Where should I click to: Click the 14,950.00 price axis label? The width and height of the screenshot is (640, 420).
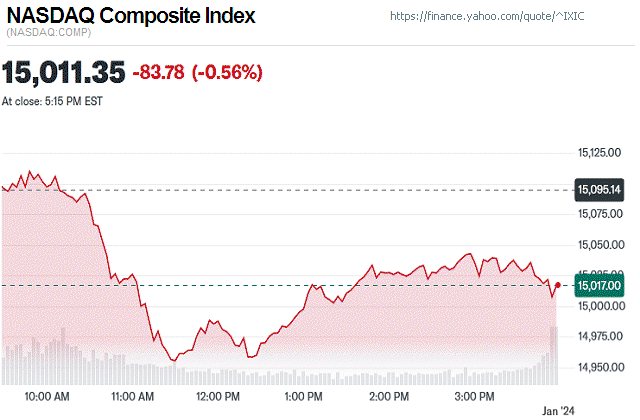(x=601, y=368)
